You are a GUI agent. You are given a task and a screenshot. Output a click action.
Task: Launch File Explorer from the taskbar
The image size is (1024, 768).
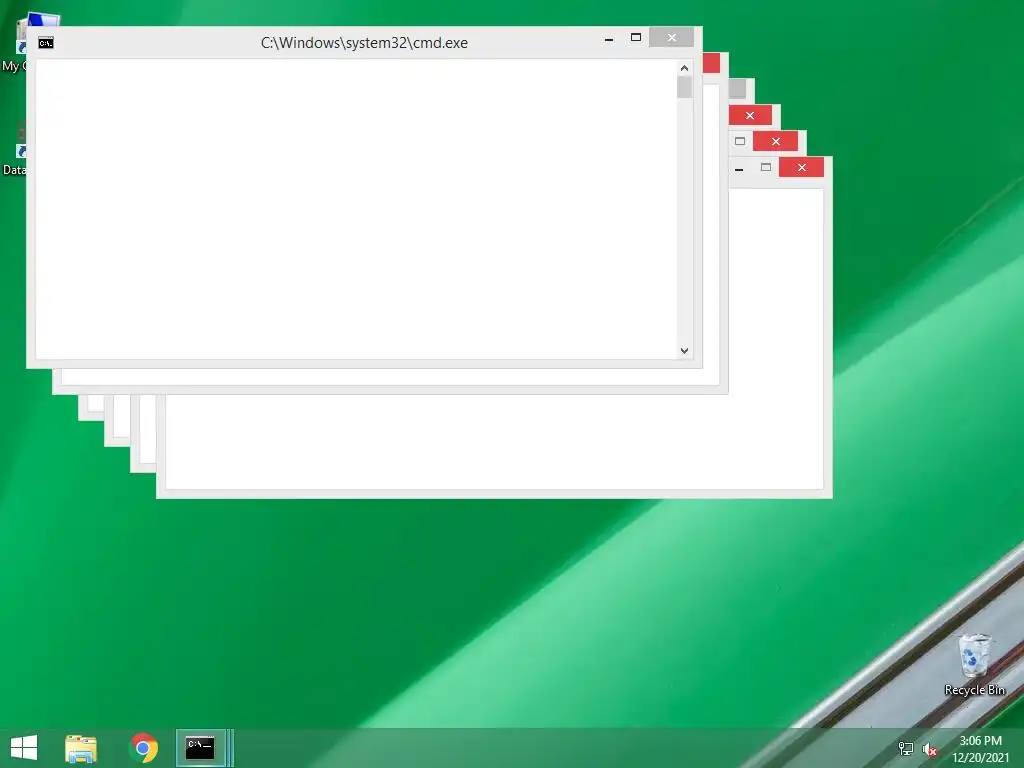pyautogui.click(x=81, y=748)
